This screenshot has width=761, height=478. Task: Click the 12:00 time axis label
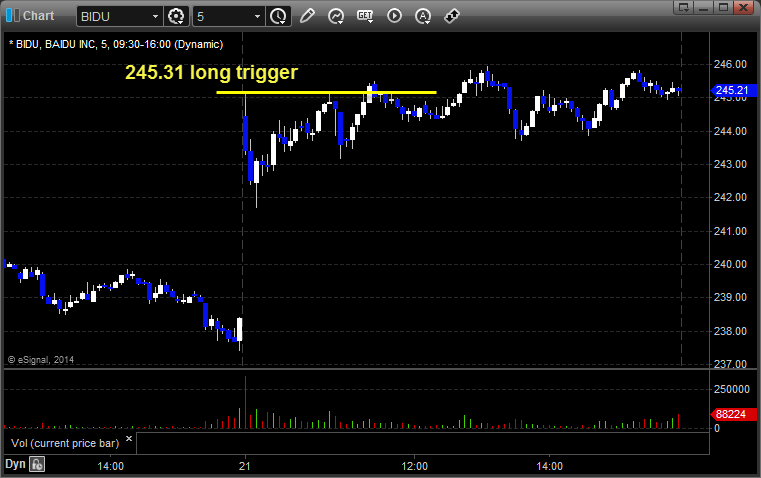click(x=414, y=466)
